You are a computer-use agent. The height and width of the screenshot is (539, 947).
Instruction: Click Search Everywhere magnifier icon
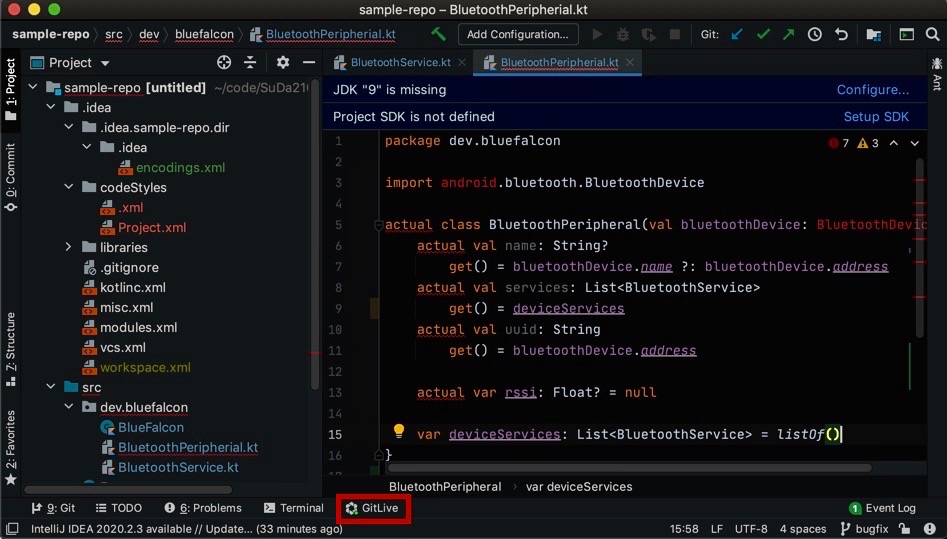click(x=933, y=34)
